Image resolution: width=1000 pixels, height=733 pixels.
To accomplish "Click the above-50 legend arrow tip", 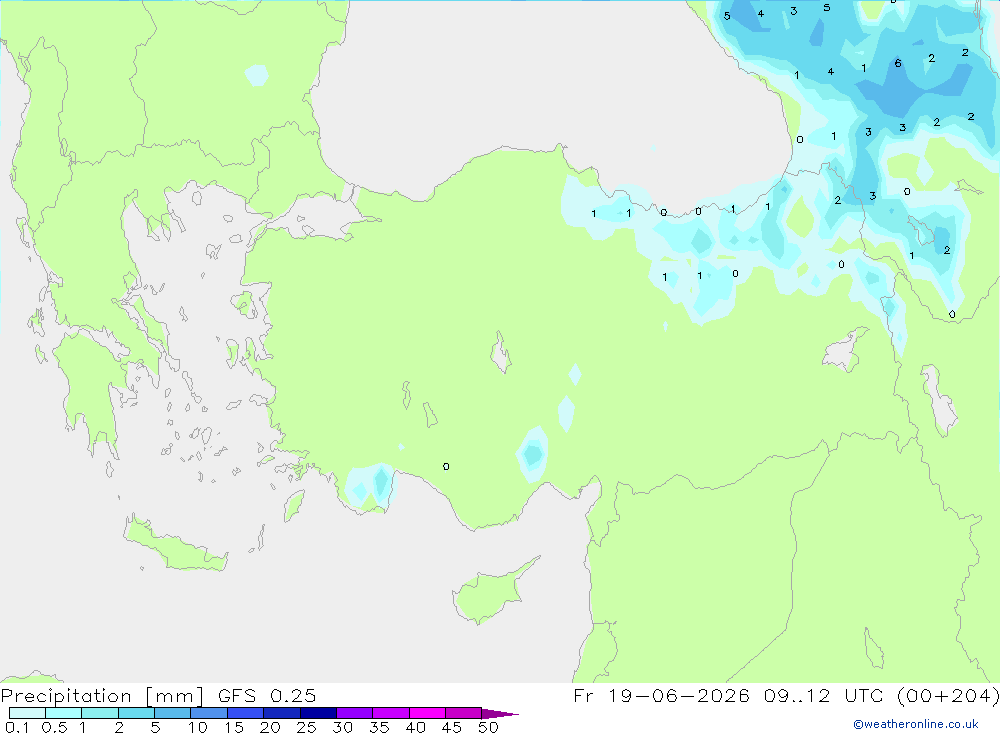I will pos(500,714).
